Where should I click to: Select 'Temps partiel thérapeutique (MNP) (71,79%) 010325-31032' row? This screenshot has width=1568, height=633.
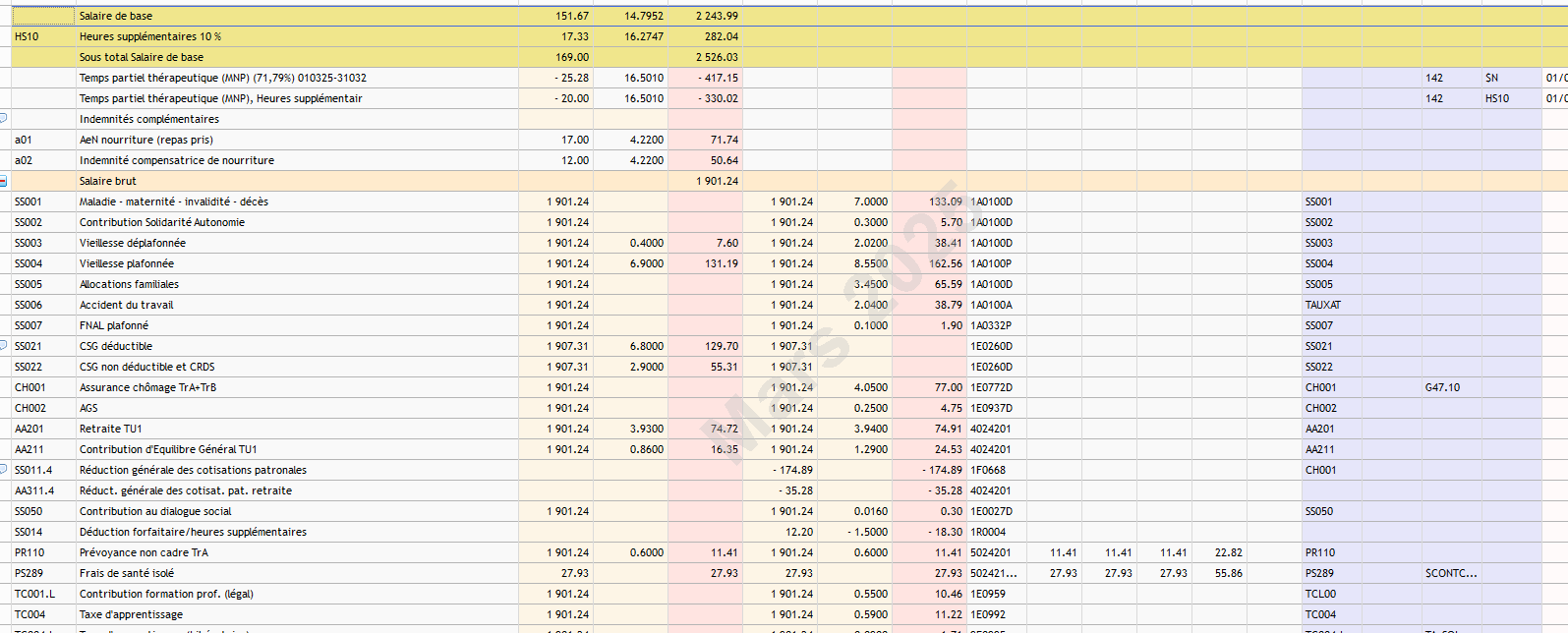point(223,78)
